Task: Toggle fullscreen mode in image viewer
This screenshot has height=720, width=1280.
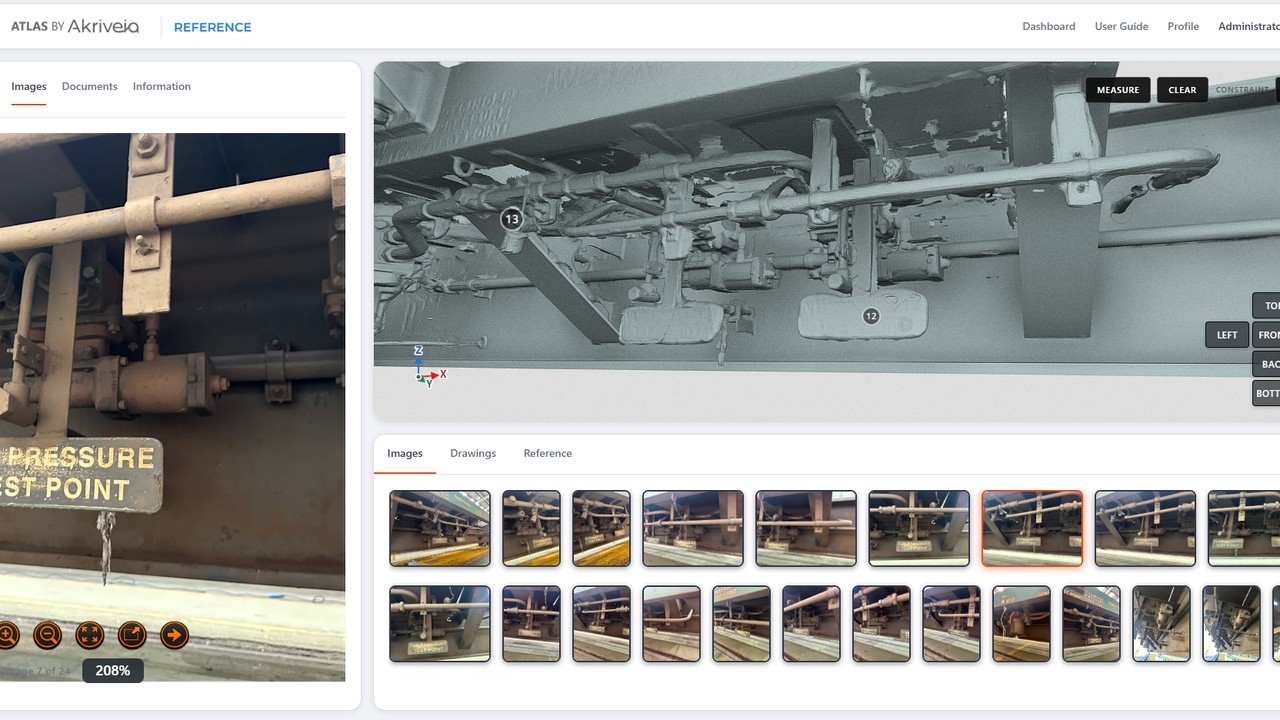Action: coord(90,634)
